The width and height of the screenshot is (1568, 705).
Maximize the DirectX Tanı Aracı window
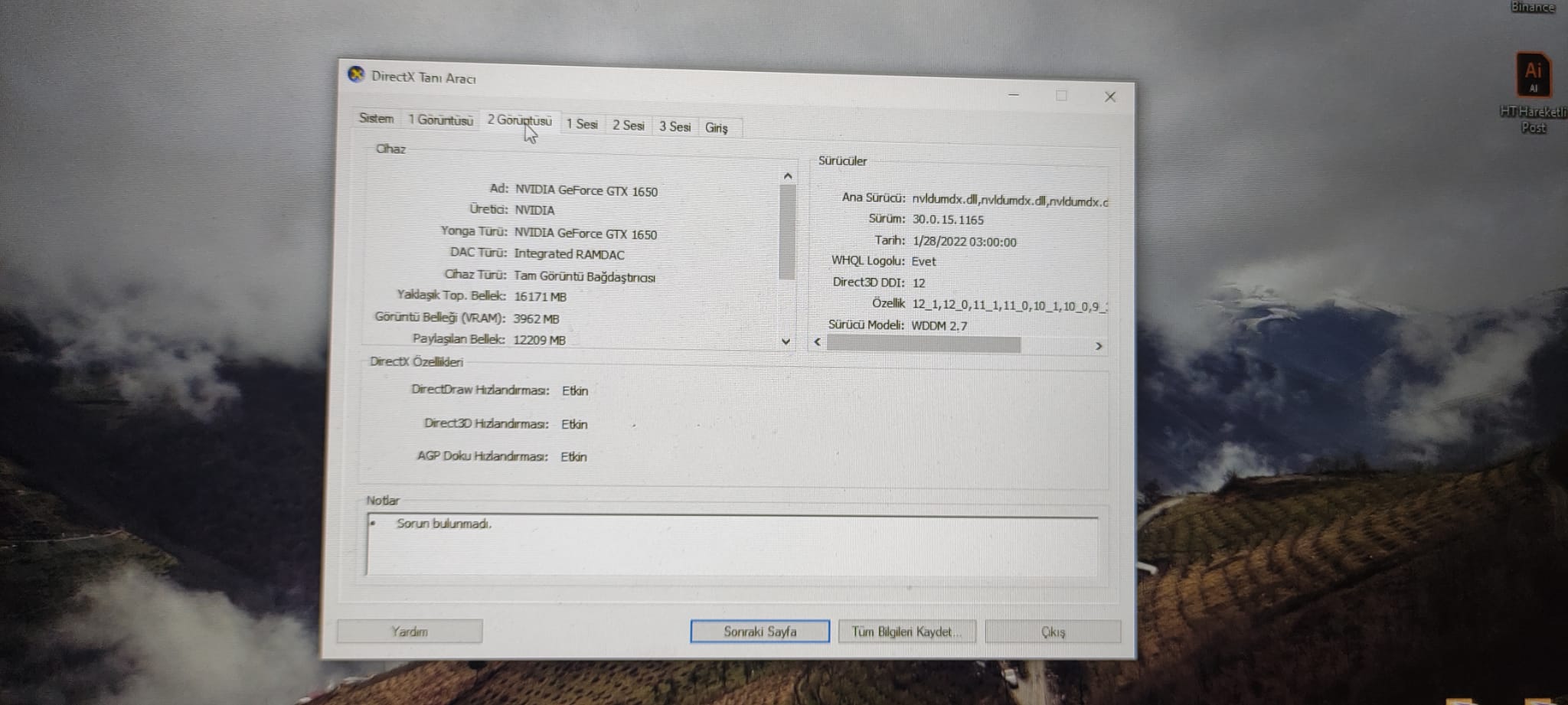tap(1061, 96)
